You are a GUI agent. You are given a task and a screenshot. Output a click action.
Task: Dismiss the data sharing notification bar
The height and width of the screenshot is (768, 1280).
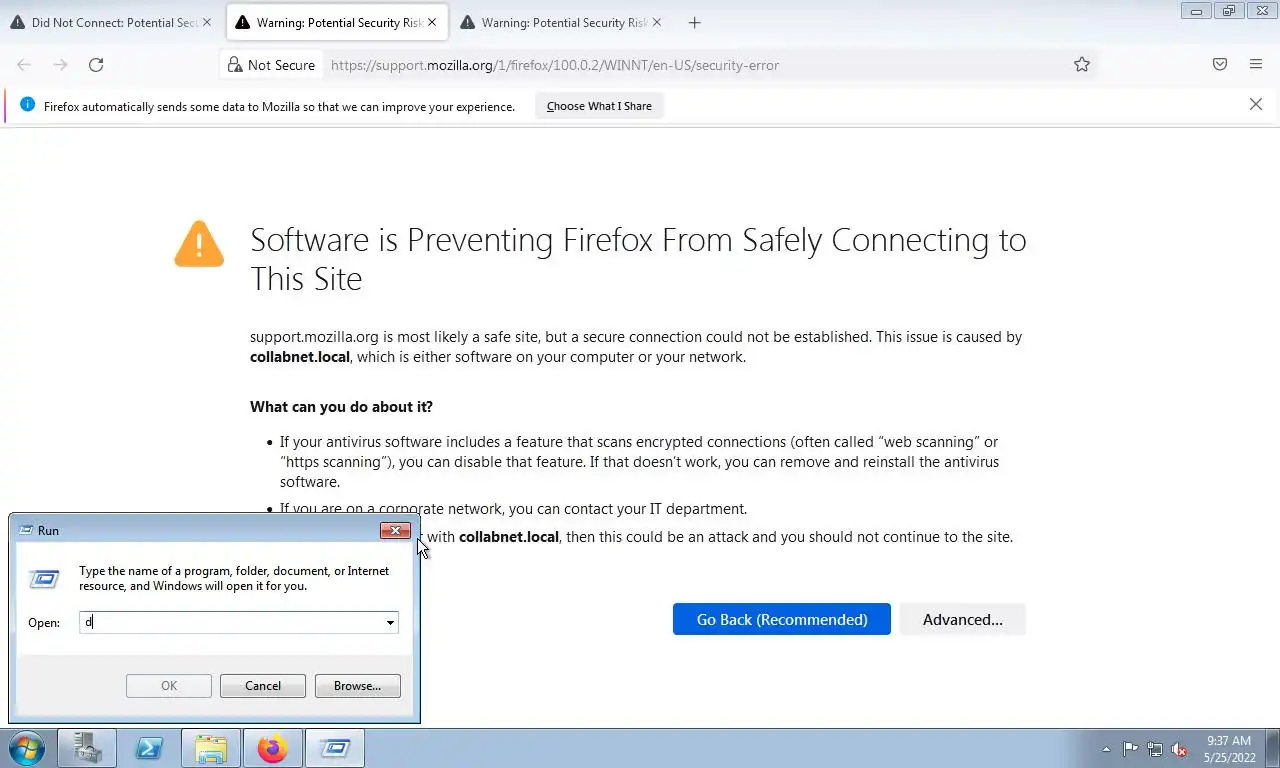(1256, 104)
